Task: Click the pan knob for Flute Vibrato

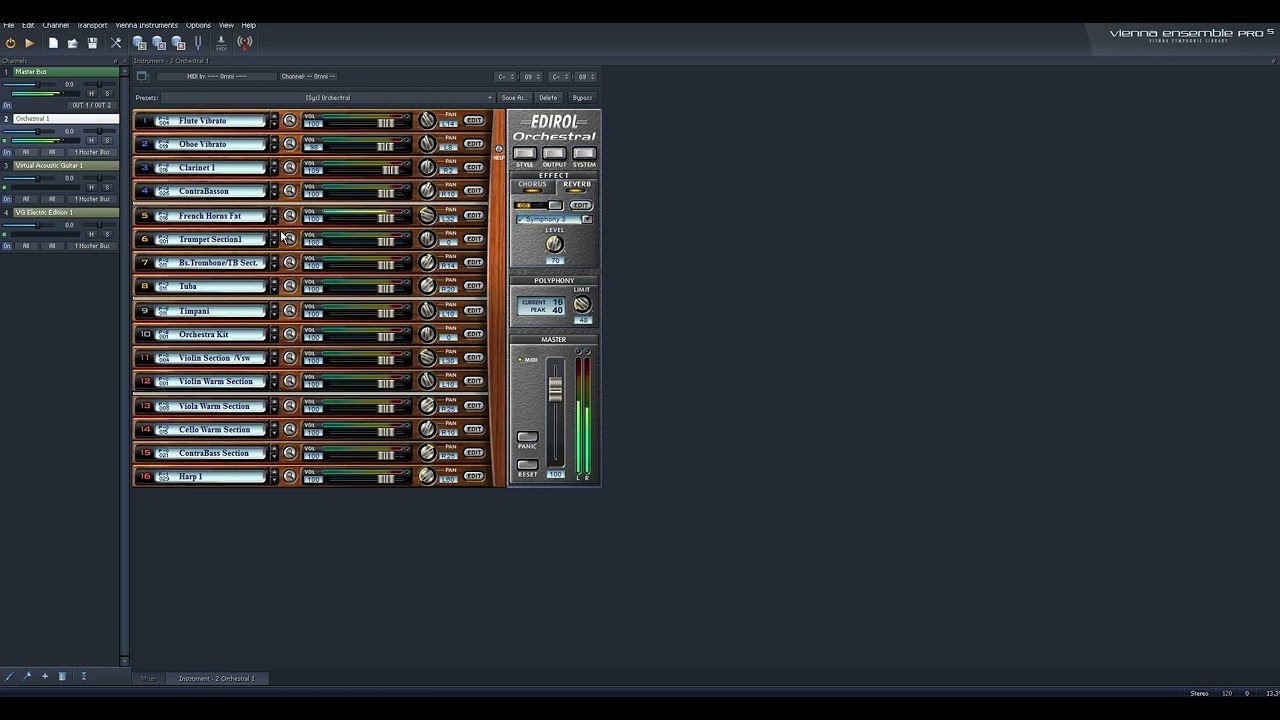Action: click(427, 120)
